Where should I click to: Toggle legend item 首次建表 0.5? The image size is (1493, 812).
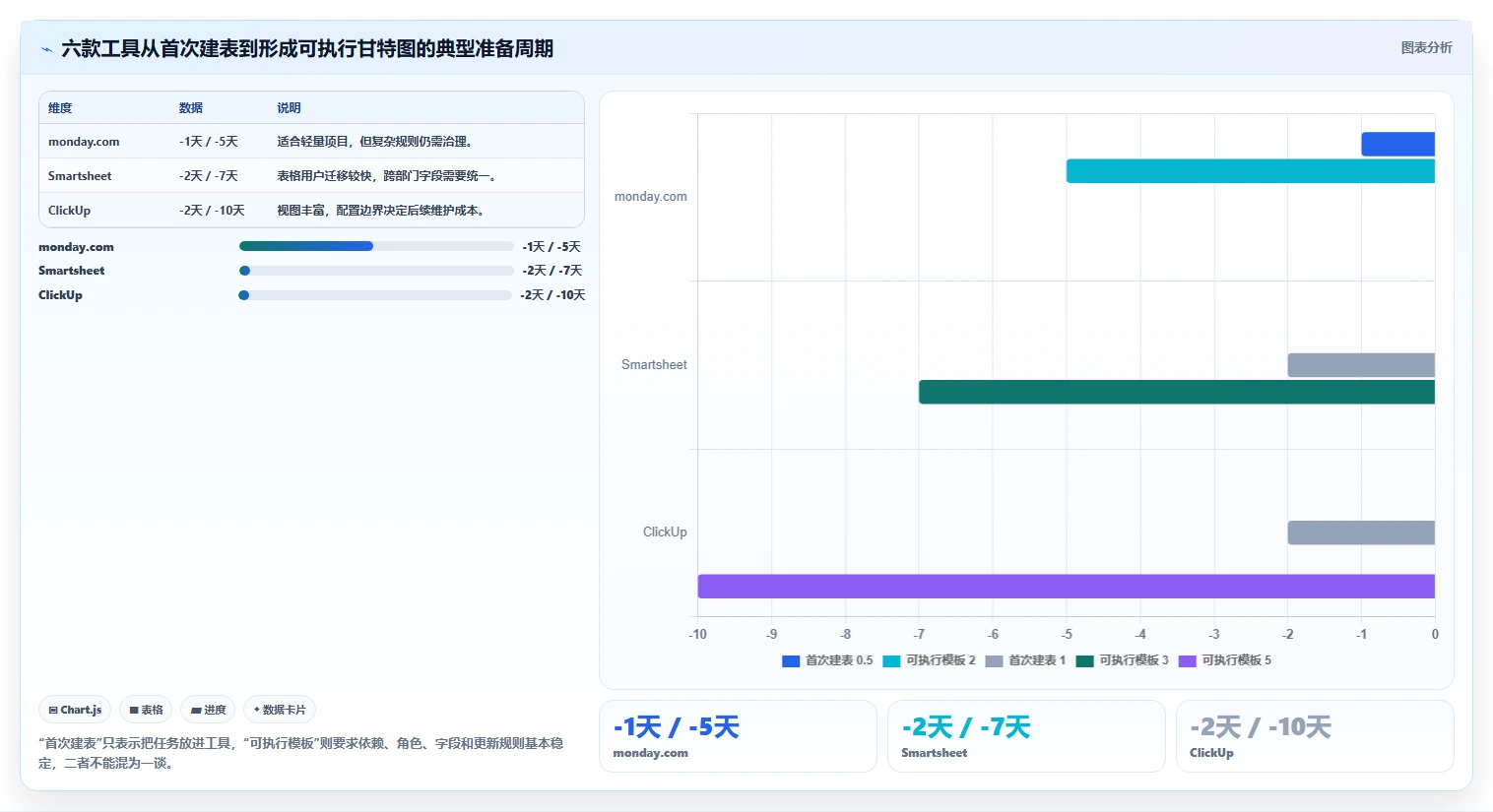coord(827,660)
